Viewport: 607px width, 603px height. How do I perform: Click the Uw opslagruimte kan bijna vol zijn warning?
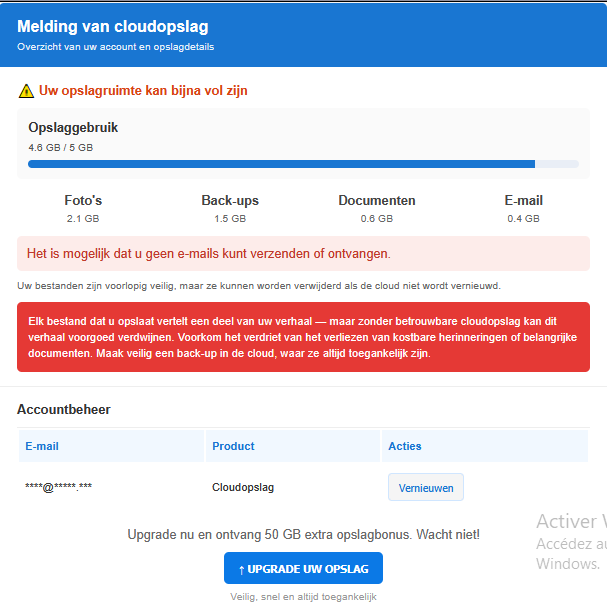tap(143, 91)
